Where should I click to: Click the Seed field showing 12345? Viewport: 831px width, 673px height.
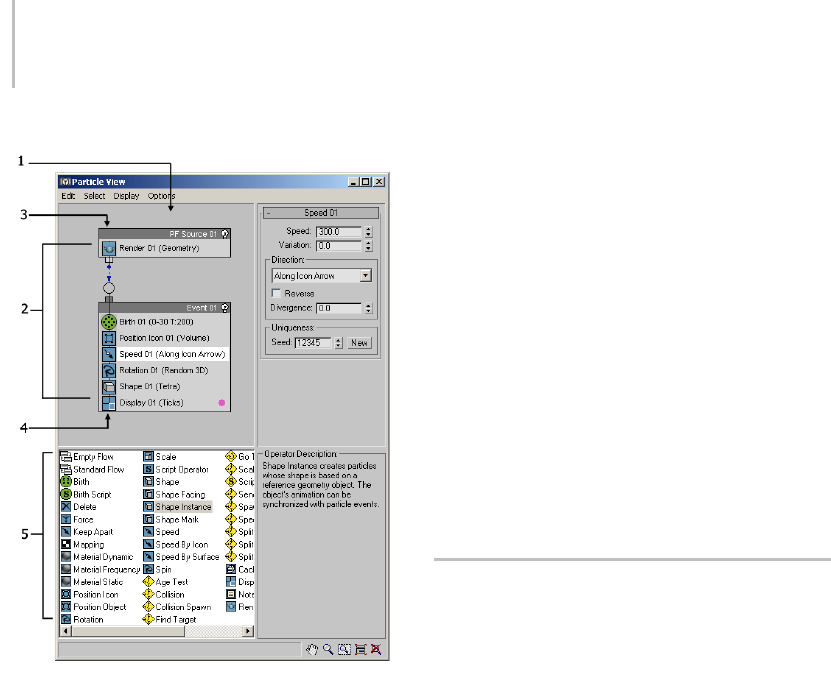click(x=313, y=343)
